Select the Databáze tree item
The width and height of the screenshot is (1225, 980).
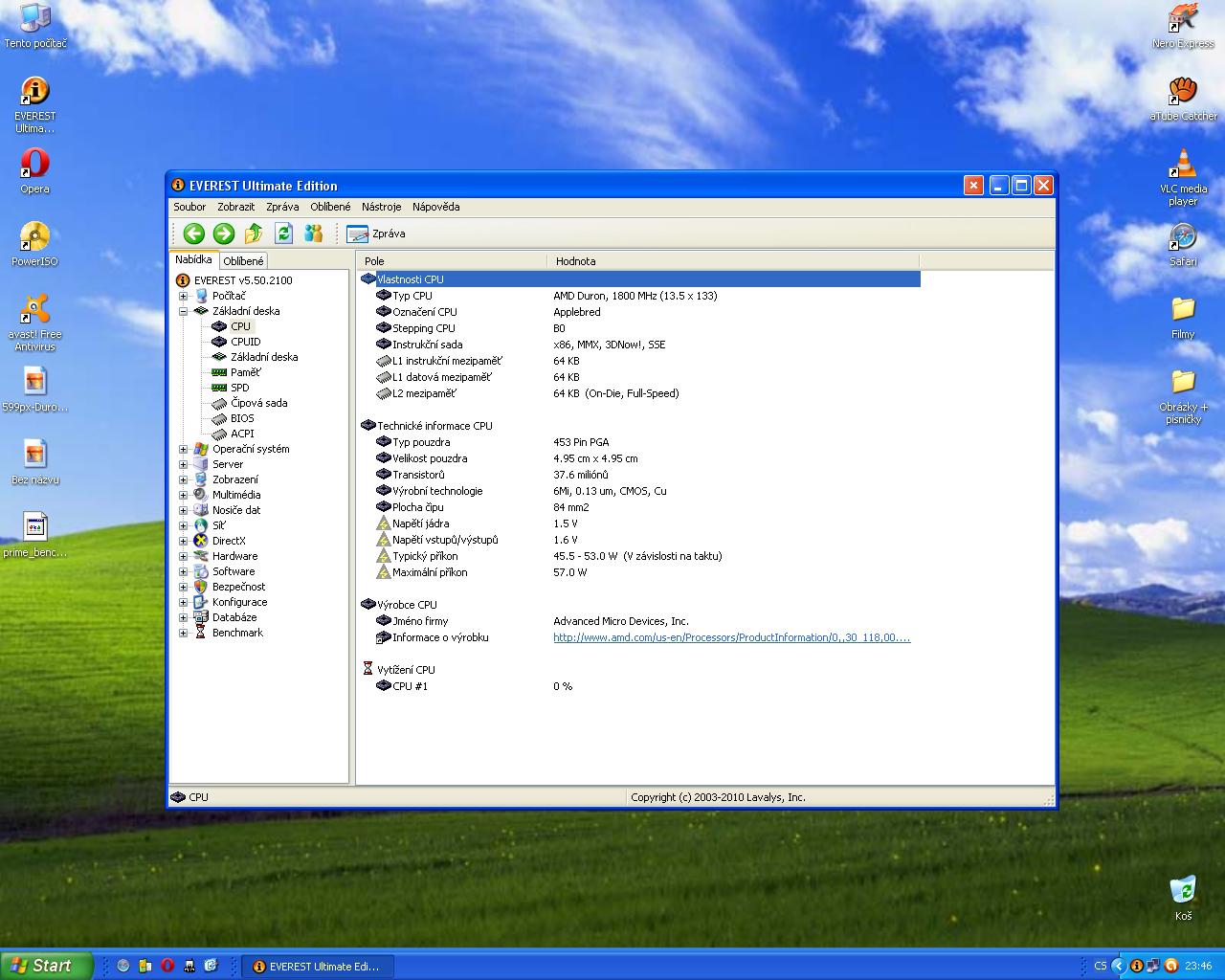click(234, 617)
